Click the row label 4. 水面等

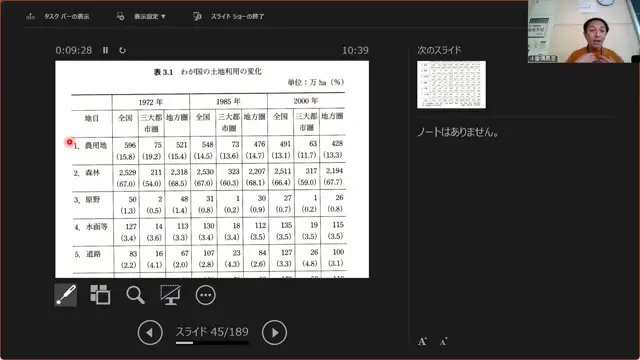click(91, 227)
